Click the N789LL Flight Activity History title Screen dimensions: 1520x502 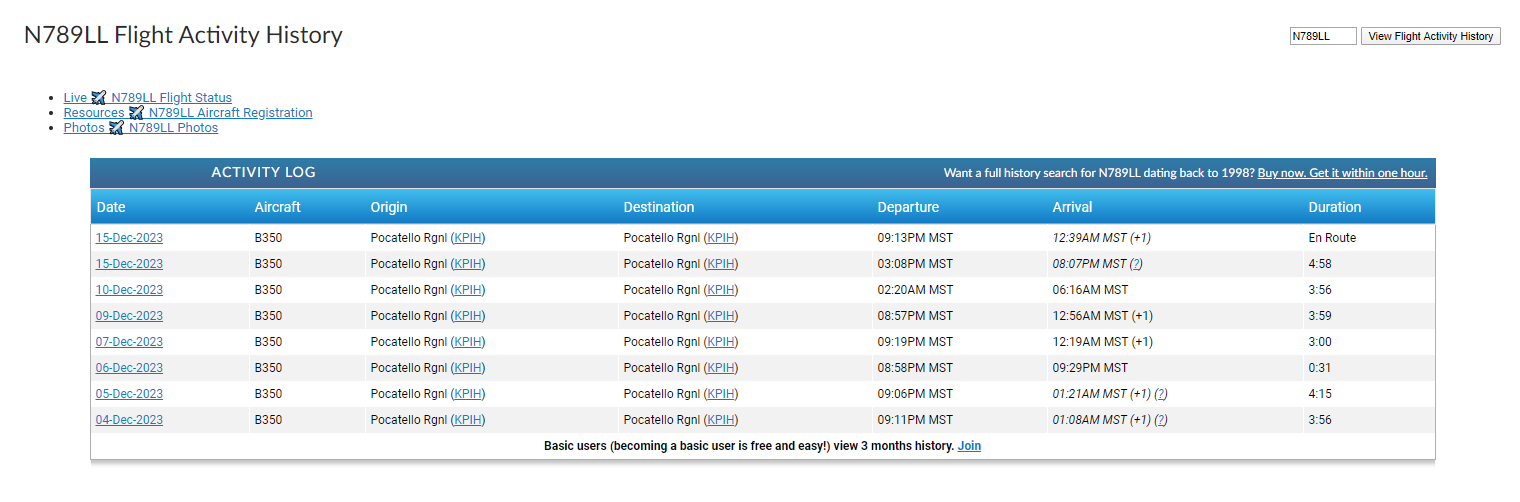point(183,35)
